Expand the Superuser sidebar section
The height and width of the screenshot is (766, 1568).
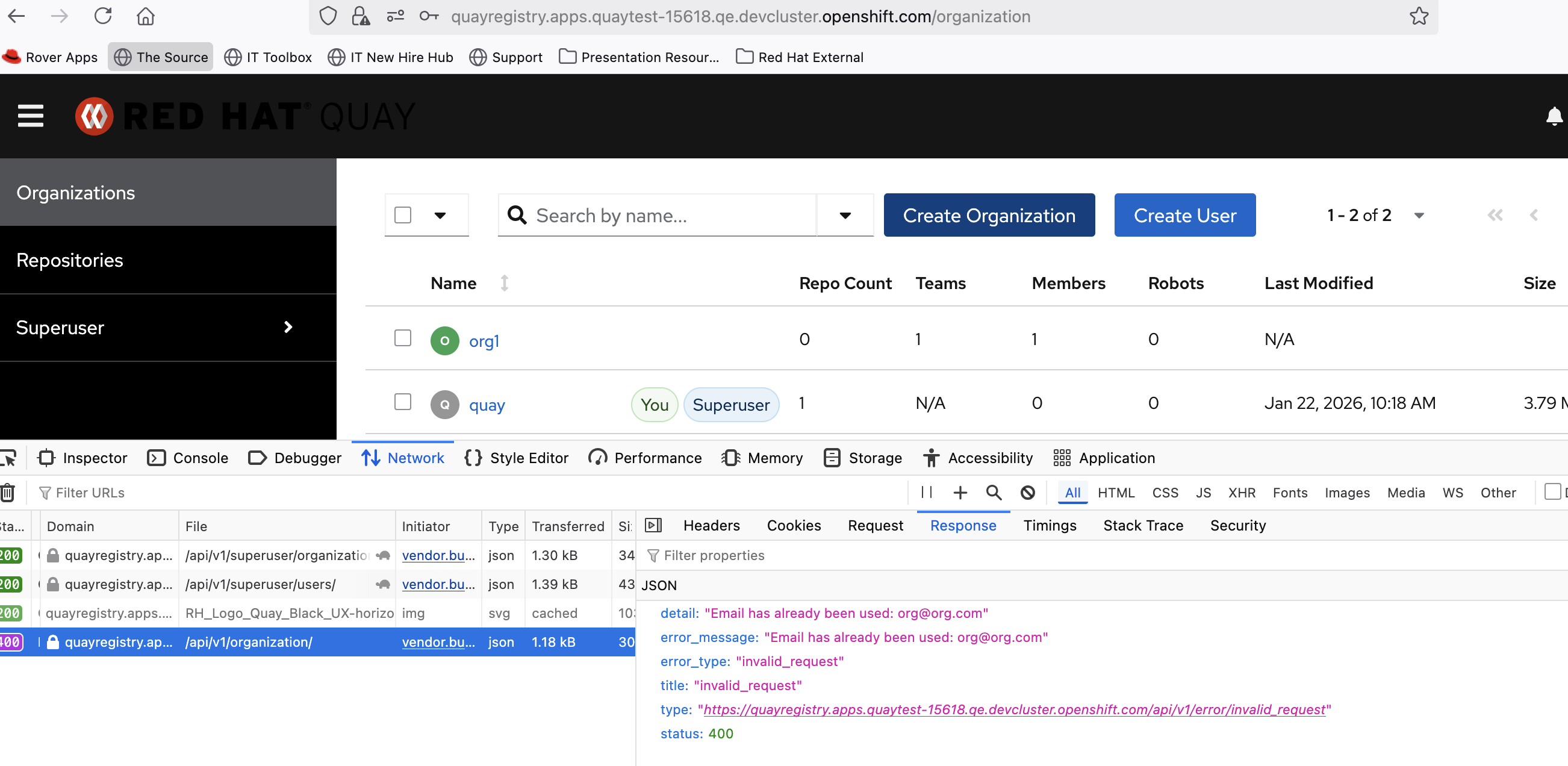[288, 328]
